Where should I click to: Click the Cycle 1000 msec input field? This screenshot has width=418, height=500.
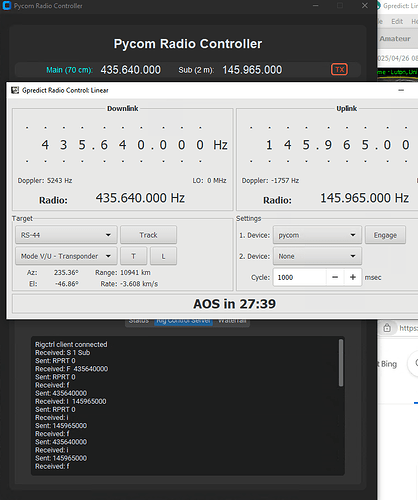tap(300, 277)
